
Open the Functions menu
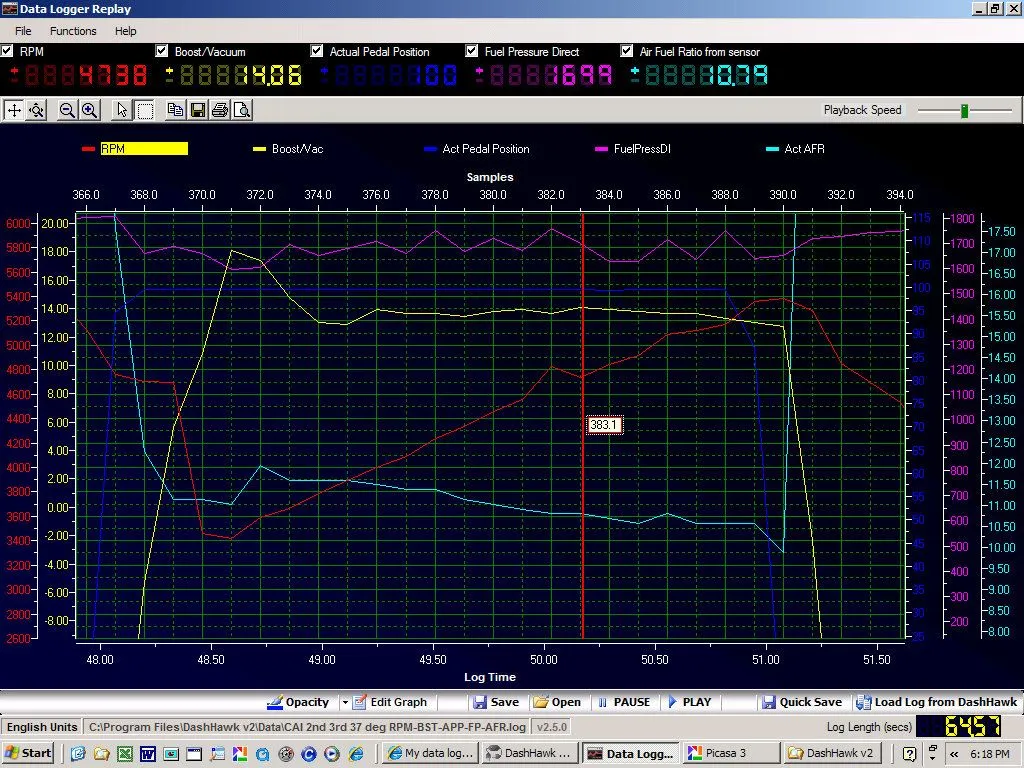(73, 31)
